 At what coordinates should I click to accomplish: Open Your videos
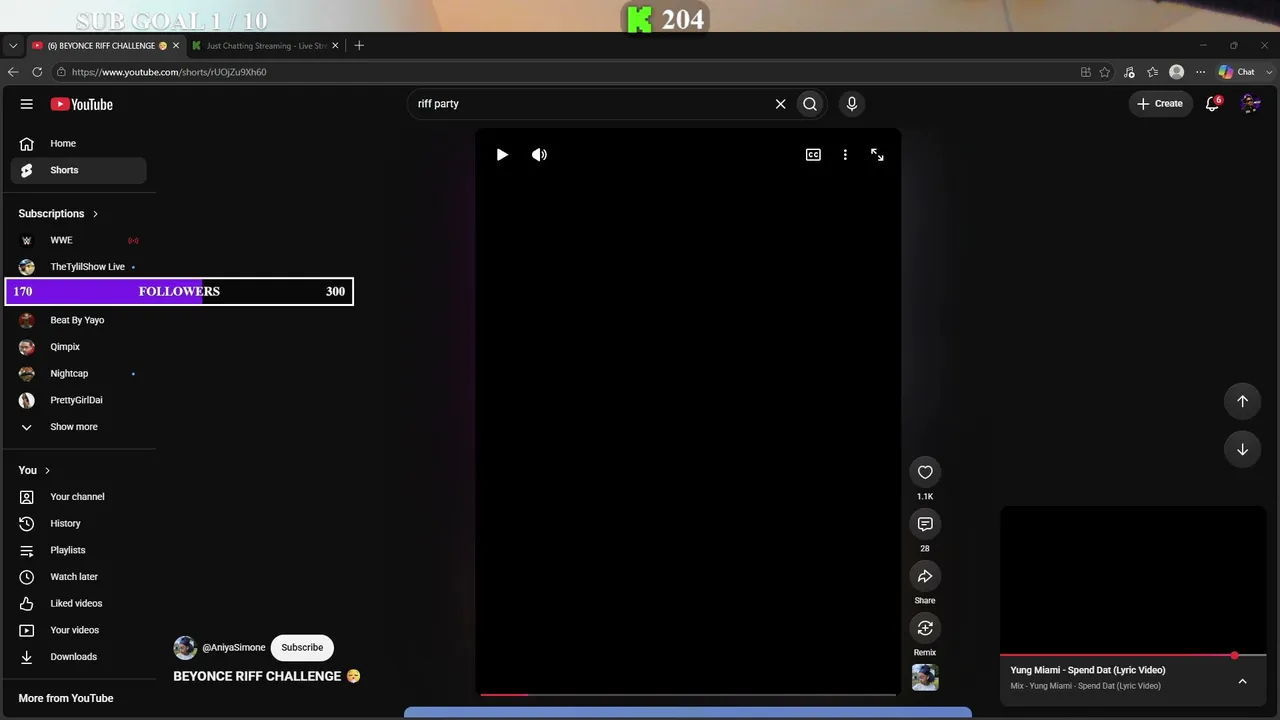(79, 630)
